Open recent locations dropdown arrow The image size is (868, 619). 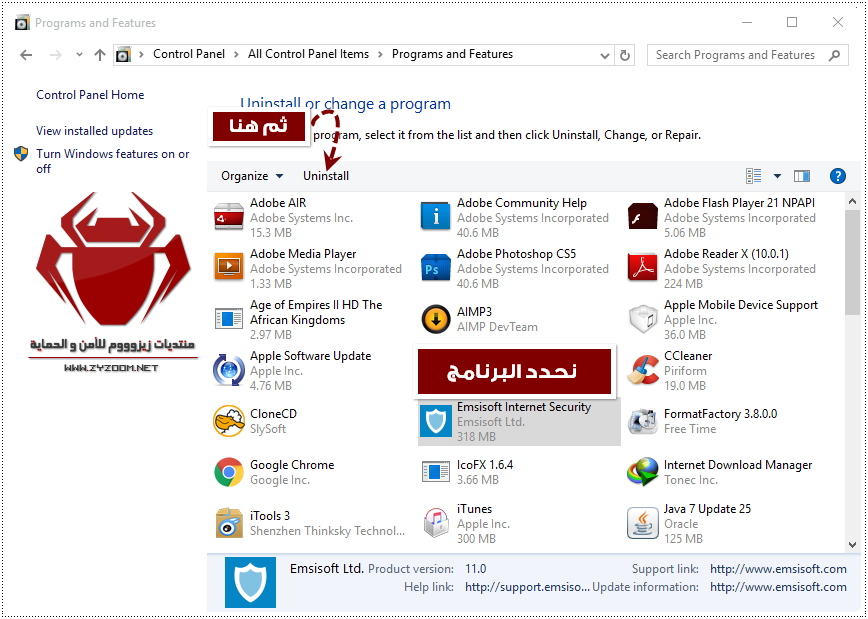(x=79, y=55)
